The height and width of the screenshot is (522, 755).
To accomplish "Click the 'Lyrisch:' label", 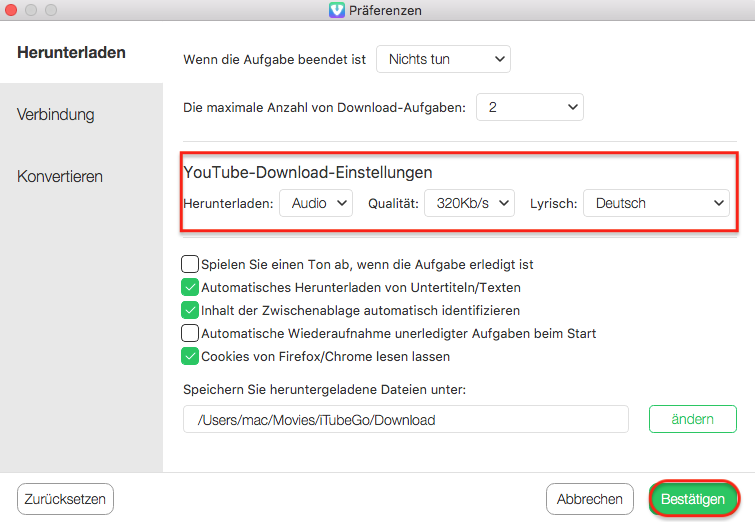I will pyautogui.click(x=553, y=204).
